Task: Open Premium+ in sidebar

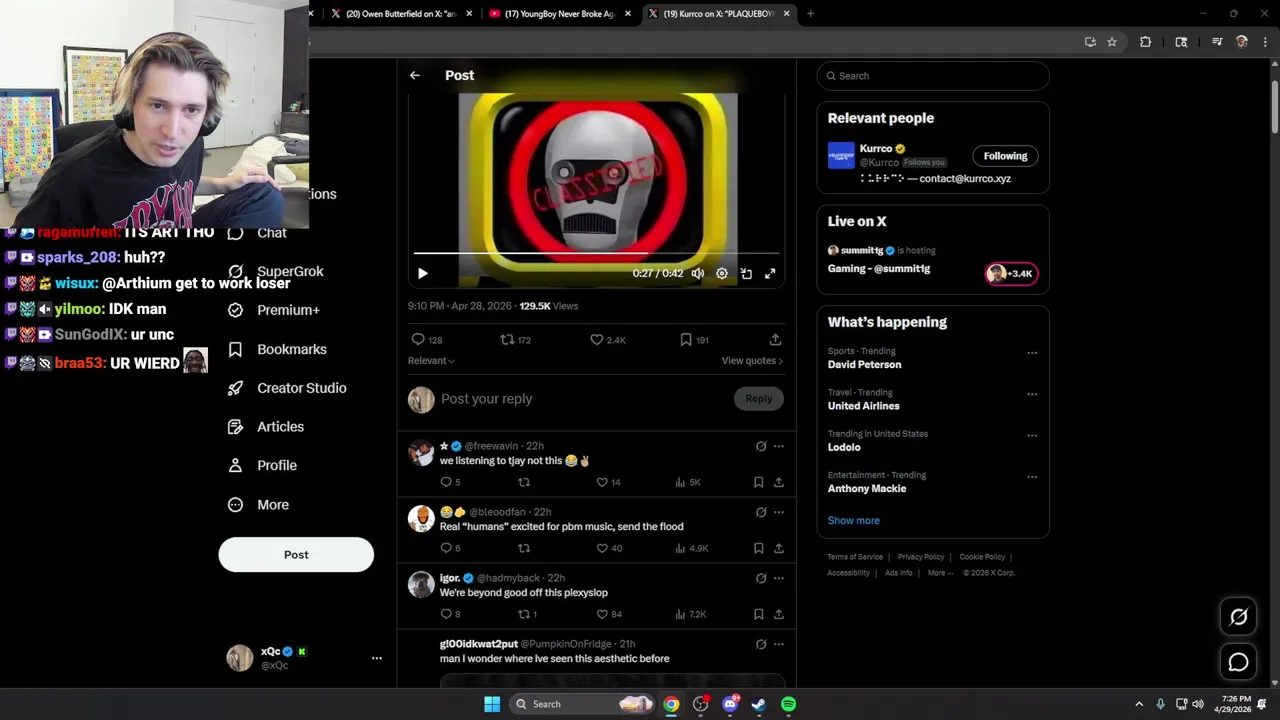Action: [x=274, y=310]
